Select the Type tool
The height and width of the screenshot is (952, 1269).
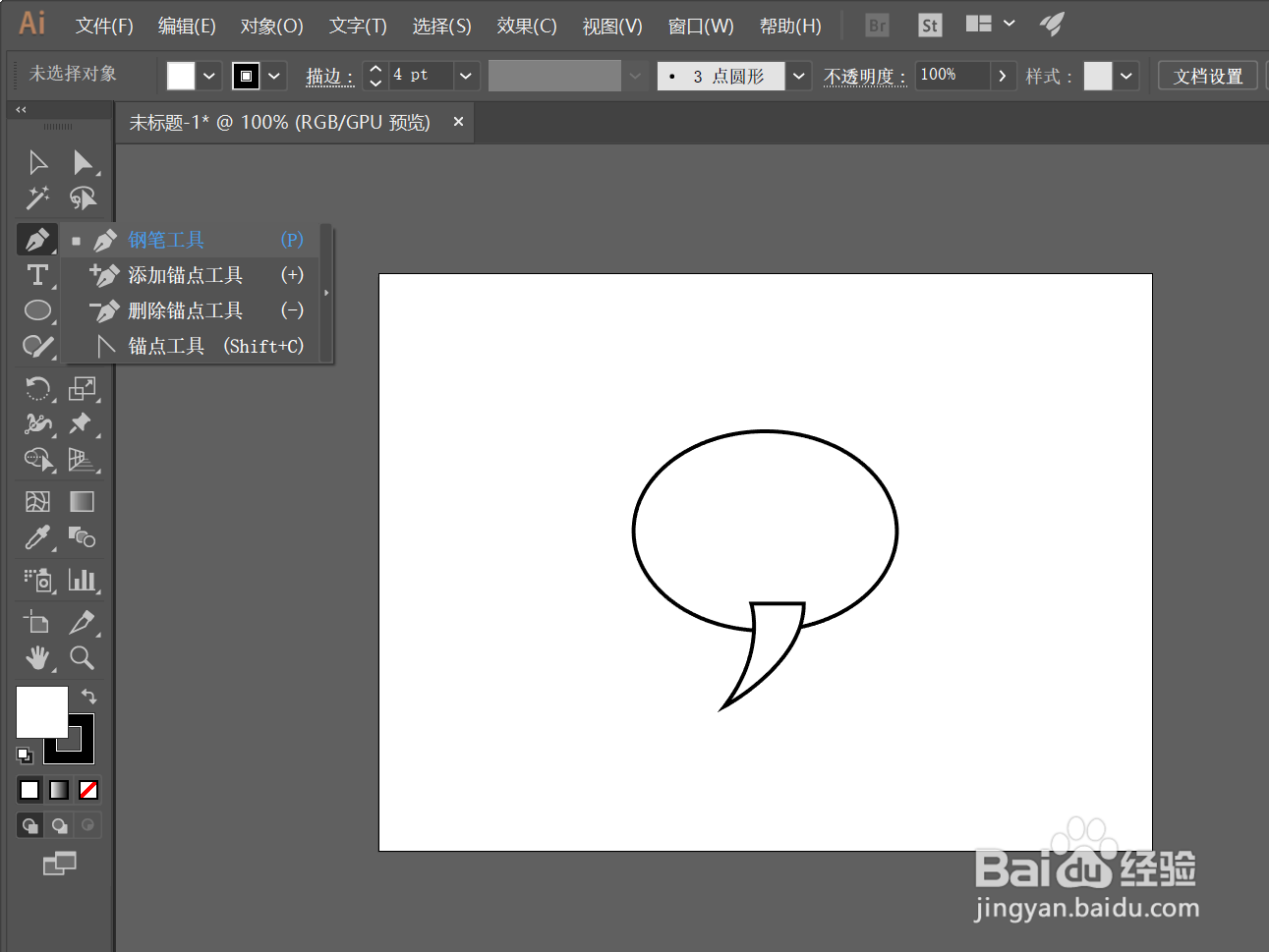pos(37,275)
